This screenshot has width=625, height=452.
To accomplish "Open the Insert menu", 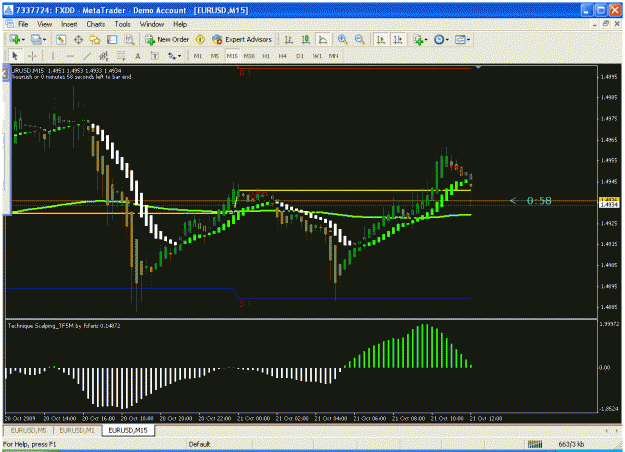I will pyautogui.click(x=69, y=24).
